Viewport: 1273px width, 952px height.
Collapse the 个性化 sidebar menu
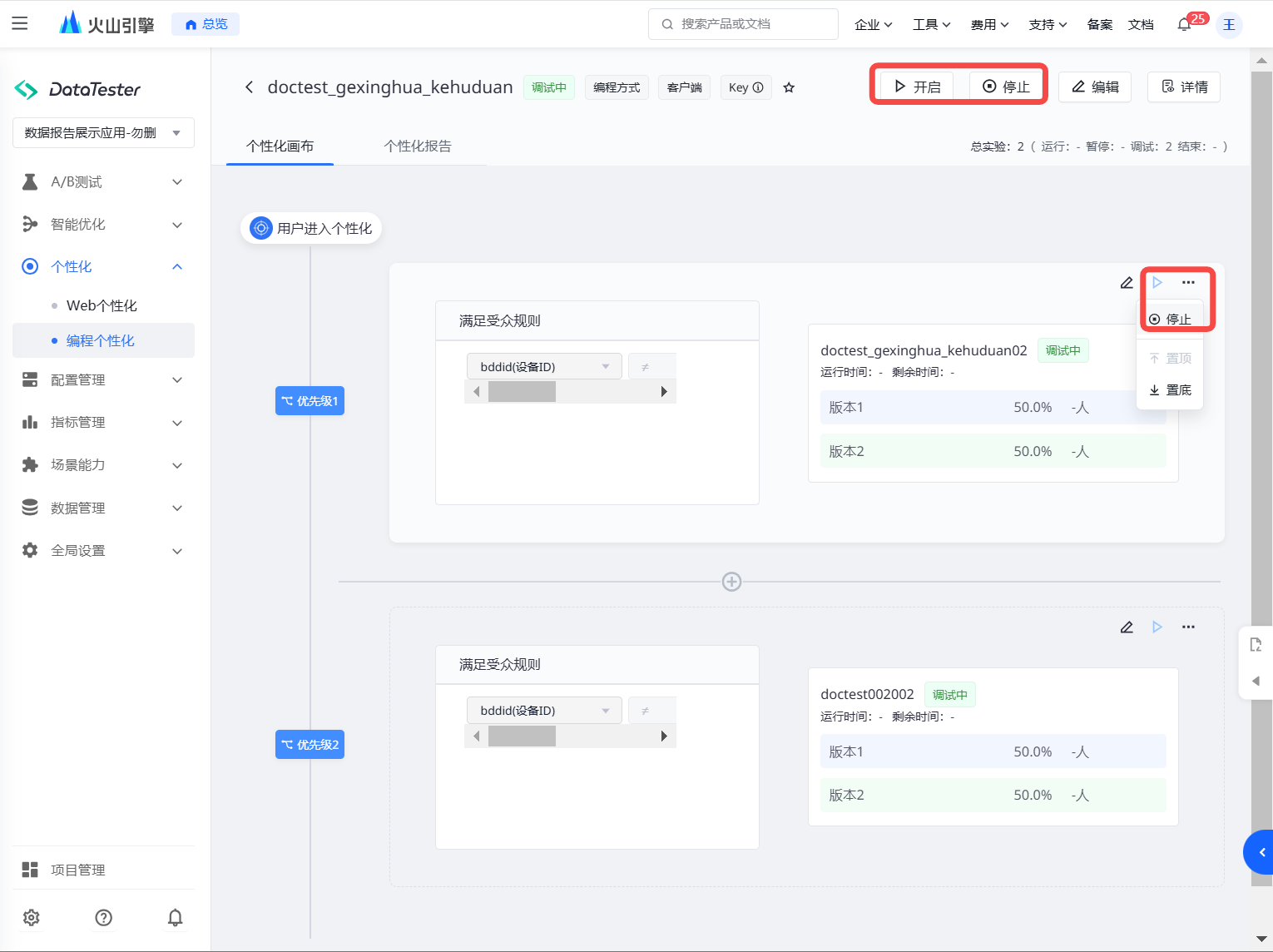(x=103, y=266)
